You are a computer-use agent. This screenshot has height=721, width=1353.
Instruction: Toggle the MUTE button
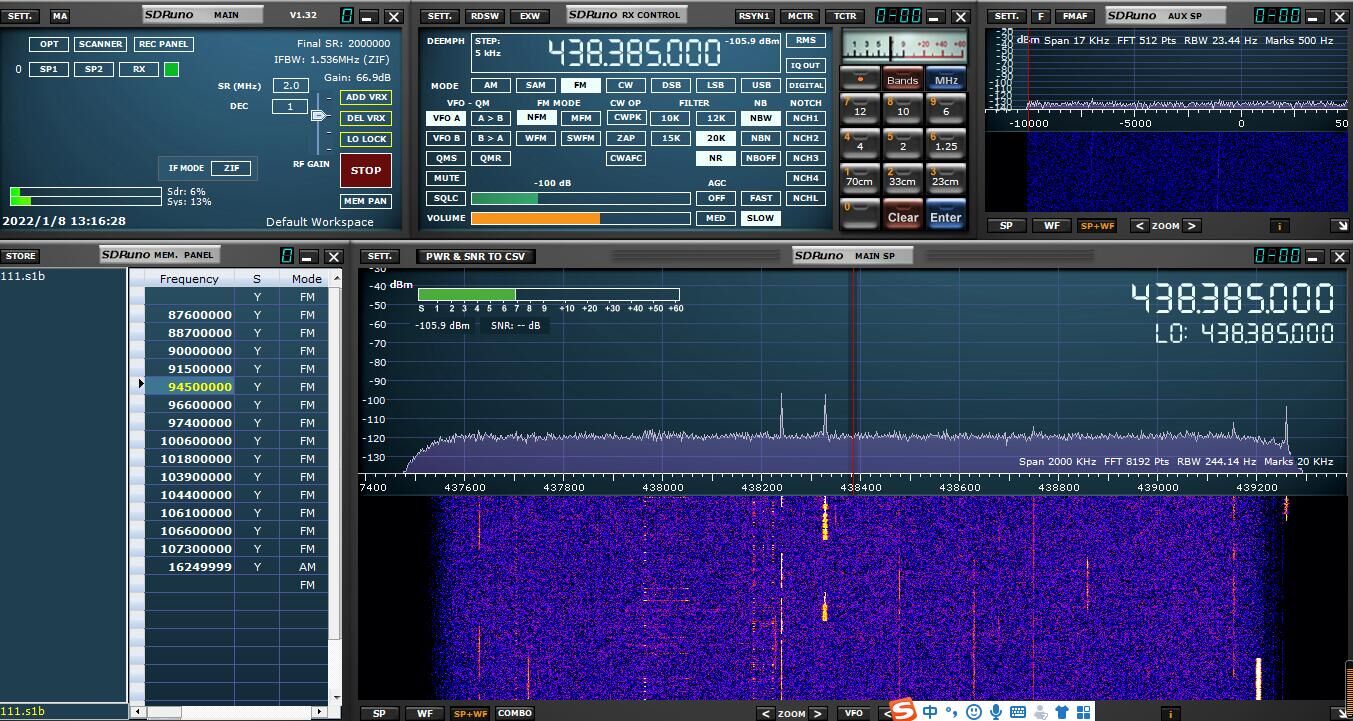click(x=446, y=178)
